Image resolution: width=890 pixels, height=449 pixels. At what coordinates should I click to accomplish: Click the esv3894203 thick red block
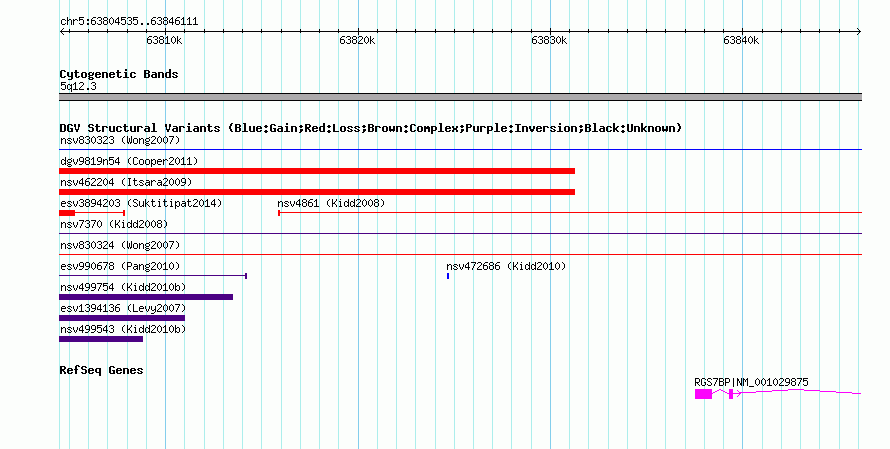coord(67,213)
